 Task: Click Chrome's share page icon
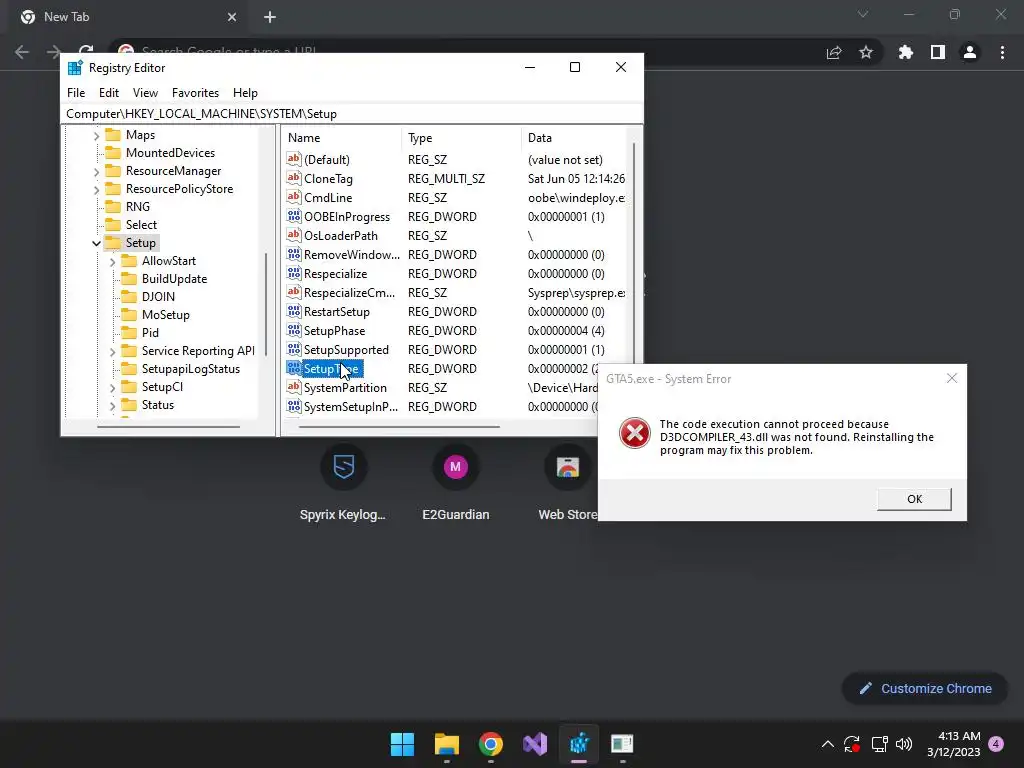pos(834,52)
